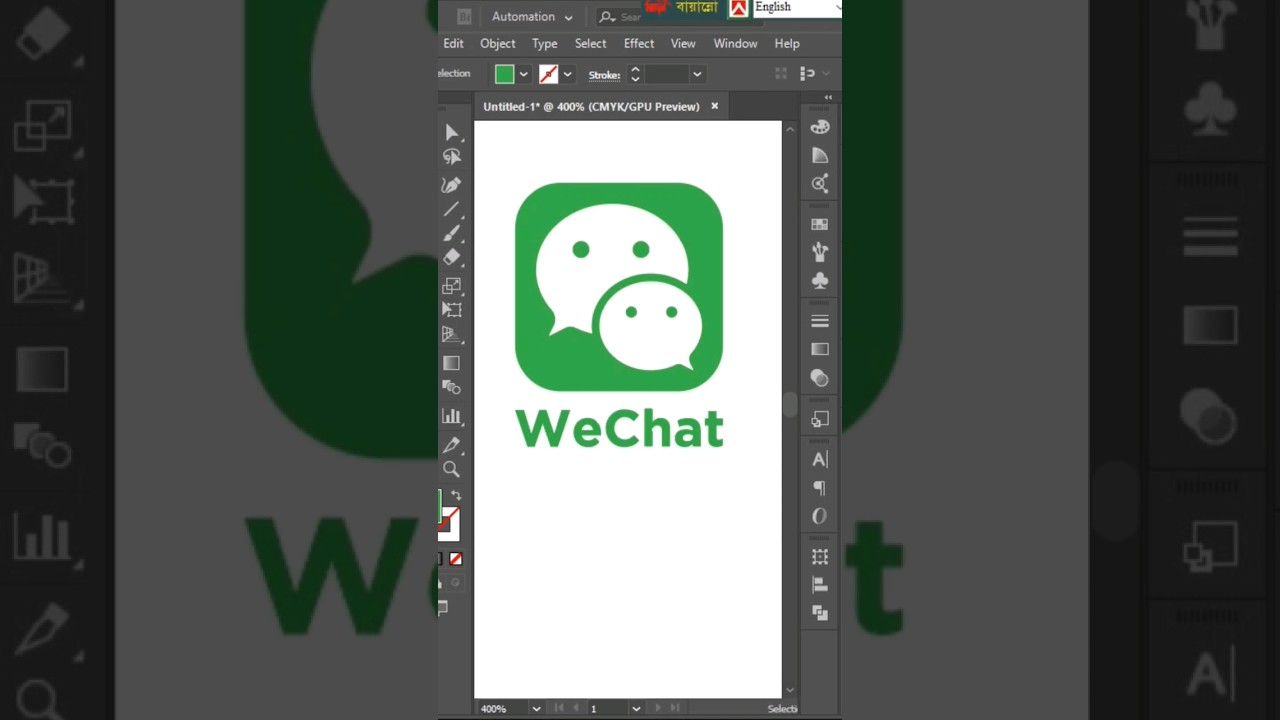Open the Asset Export panel icon
The image size is (1280, 720).
tap(820, 419)
